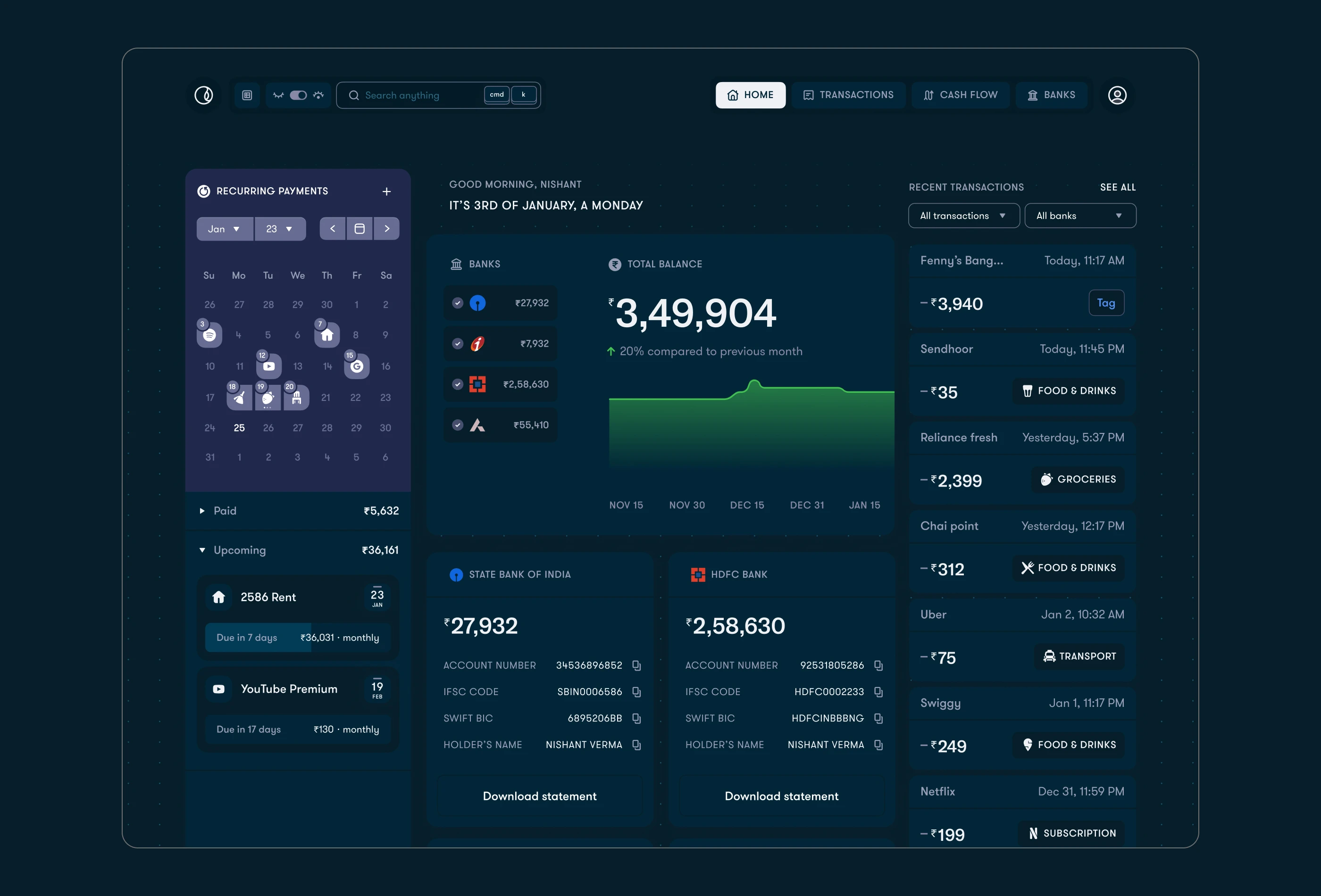Click the add recurring payment plus icon

386,191
